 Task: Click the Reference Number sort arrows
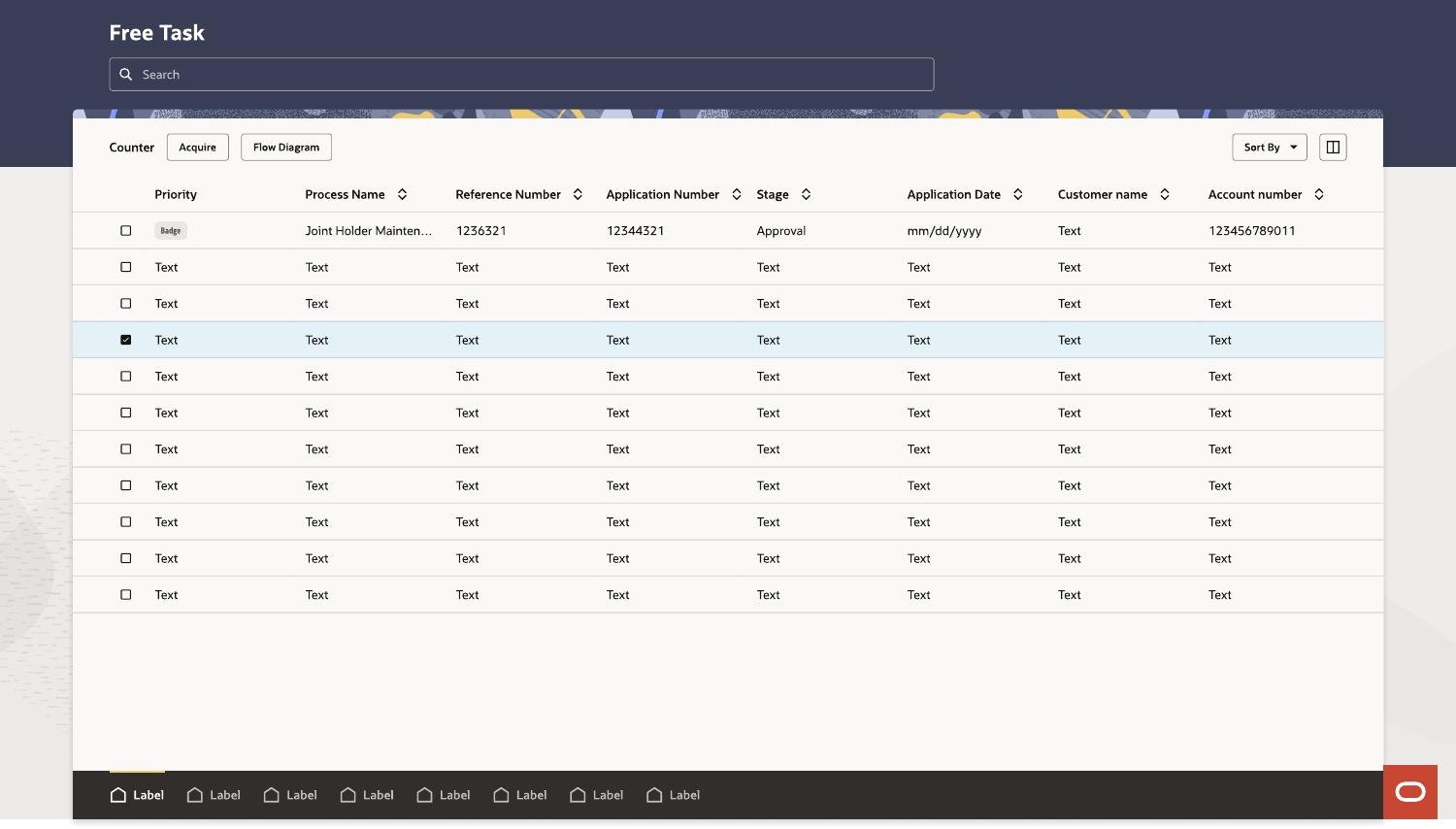[578, 195]
